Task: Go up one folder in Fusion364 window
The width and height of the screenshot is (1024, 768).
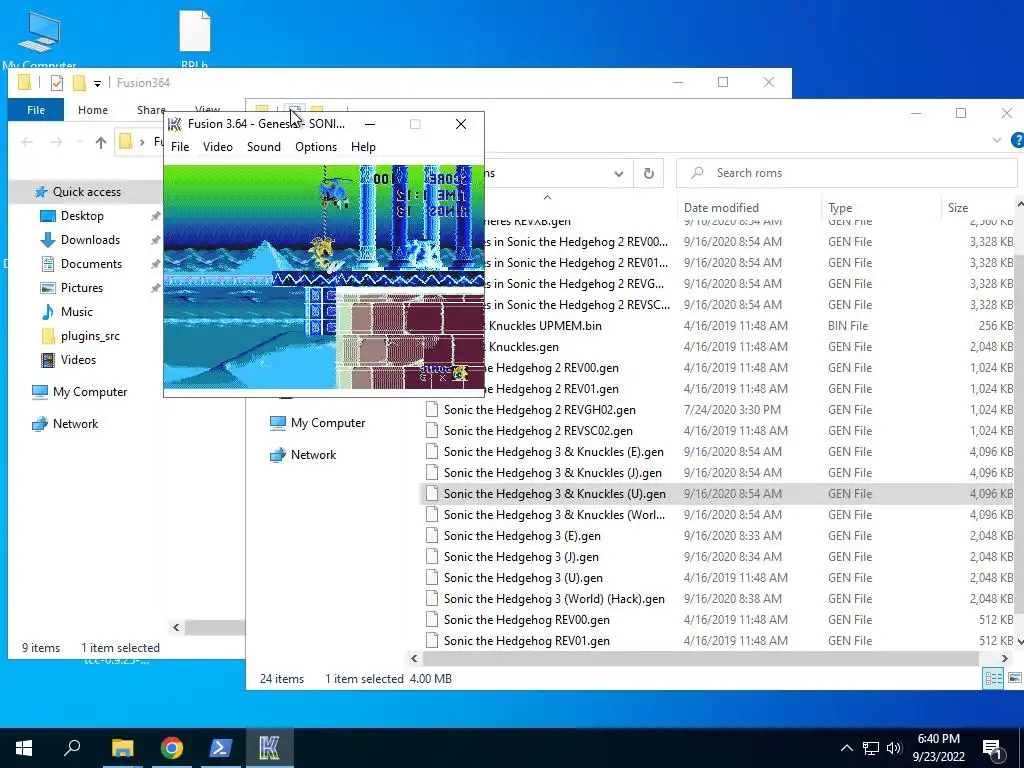Action: coord(101,142)
